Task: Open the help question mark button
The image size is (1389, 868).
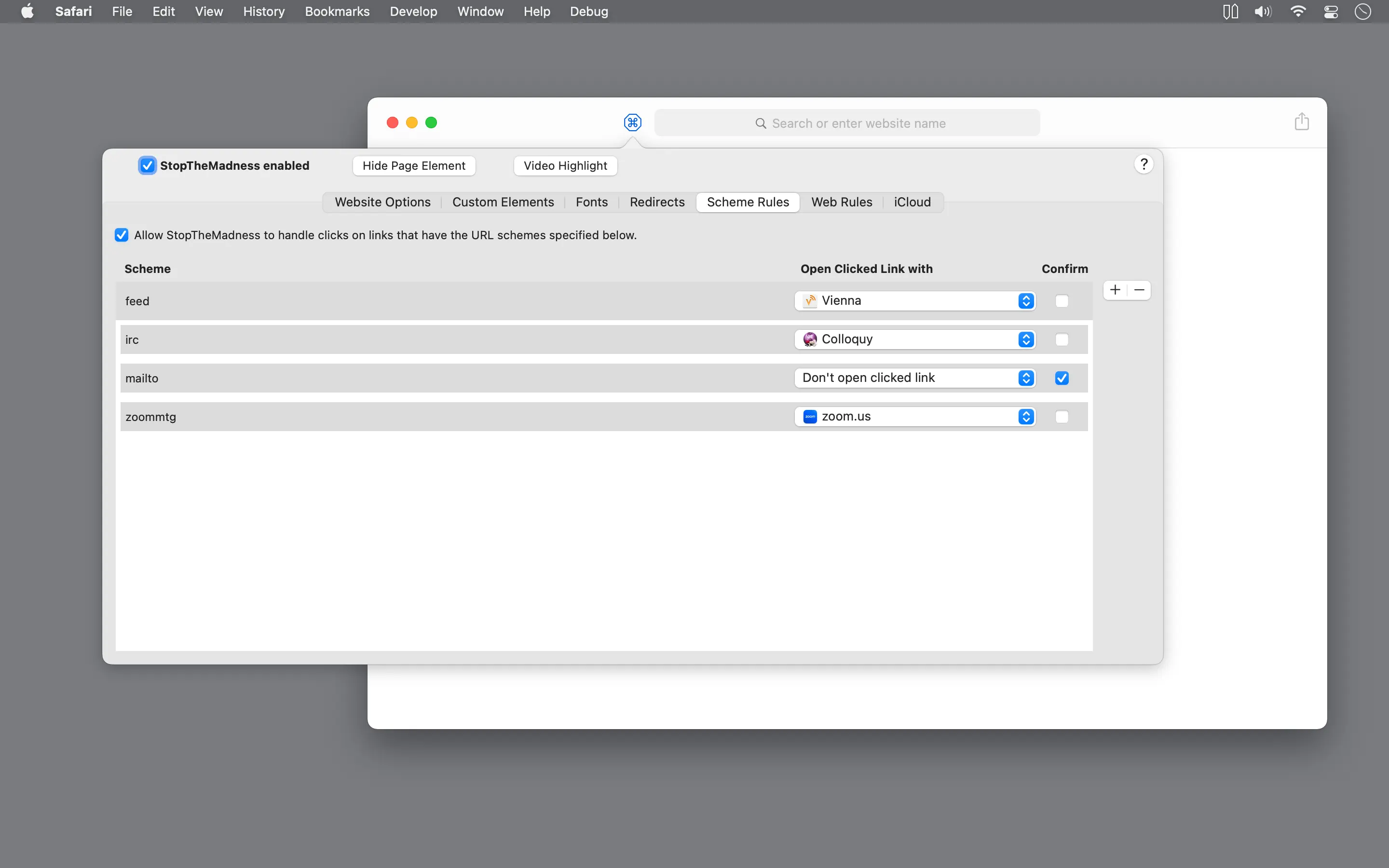Action: pos(1144,165)
